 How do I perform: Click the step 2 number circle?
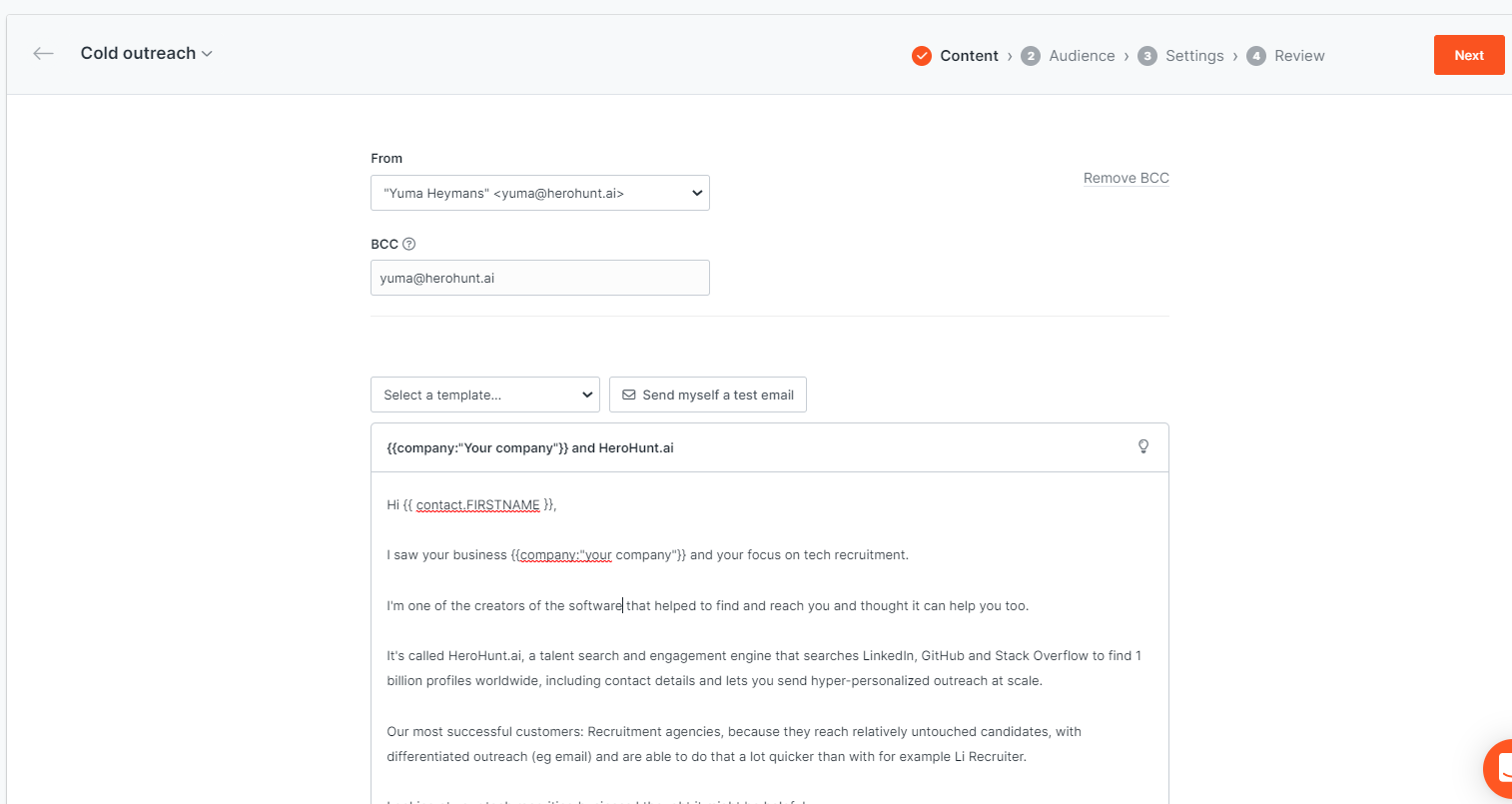[x=1031, y=56]
